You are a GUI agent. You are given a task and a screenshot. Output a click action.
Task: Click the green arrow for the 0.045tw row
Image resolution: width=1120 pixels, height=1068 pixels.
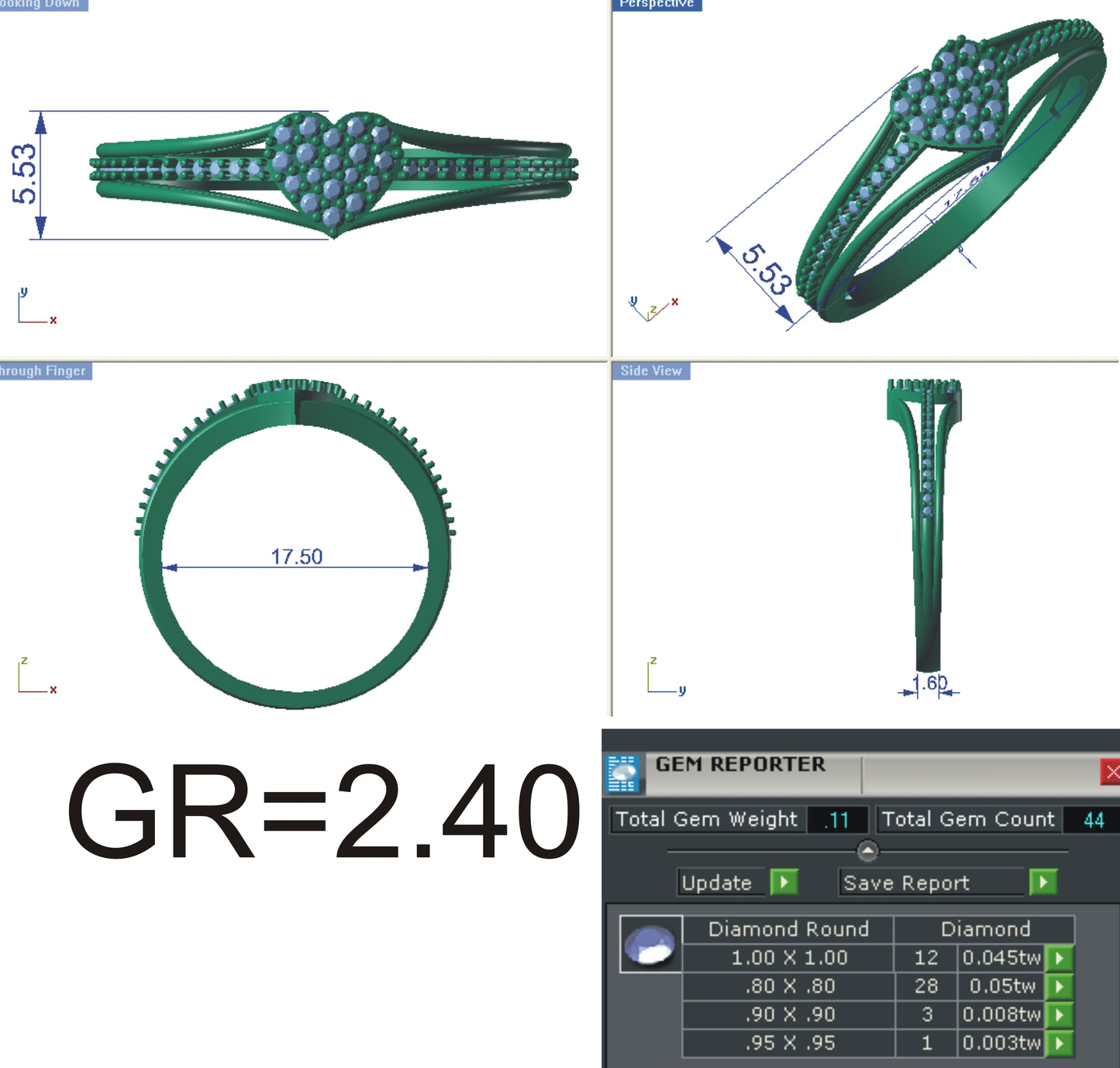1059,958
